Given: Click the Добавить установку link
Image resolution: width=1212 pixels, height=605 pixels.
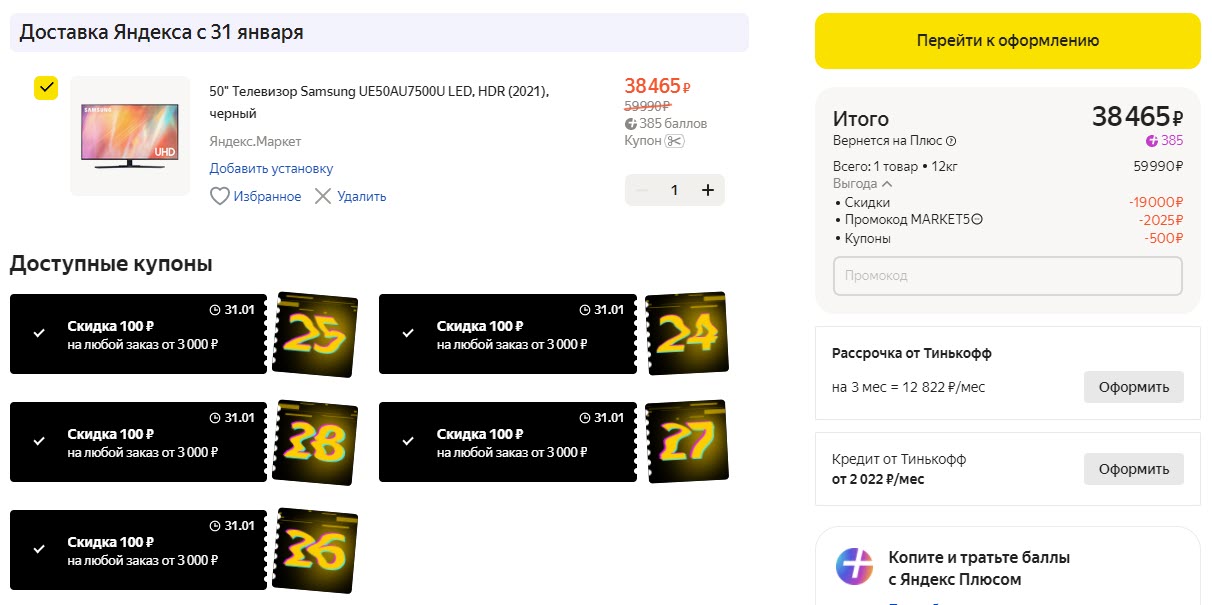Looking at the screenshot, I should [x=271, y=169].
